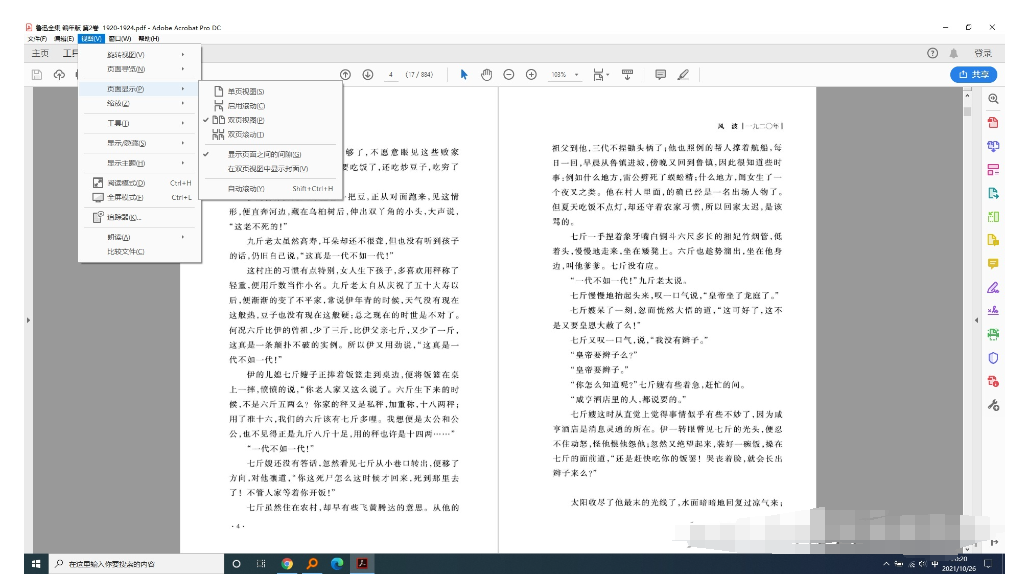Screen dimensions: 1030x582
Task: Click the upload to cloud icon
Action: pyautogui.click(x=59, y=75)
